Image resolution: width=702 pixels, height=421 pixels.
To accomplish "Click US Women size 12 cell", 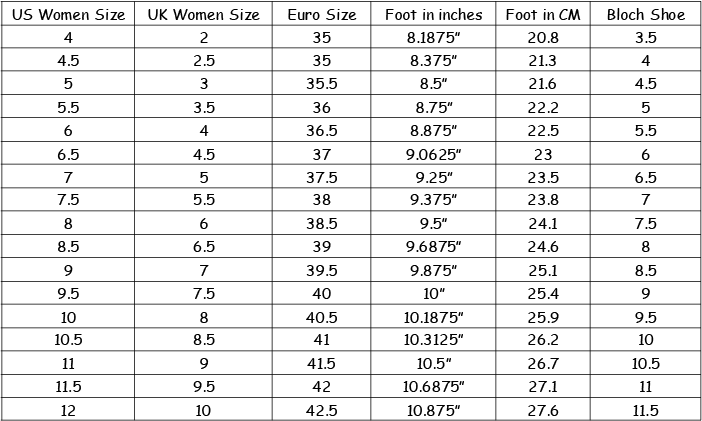I will (x=68, y=410).
